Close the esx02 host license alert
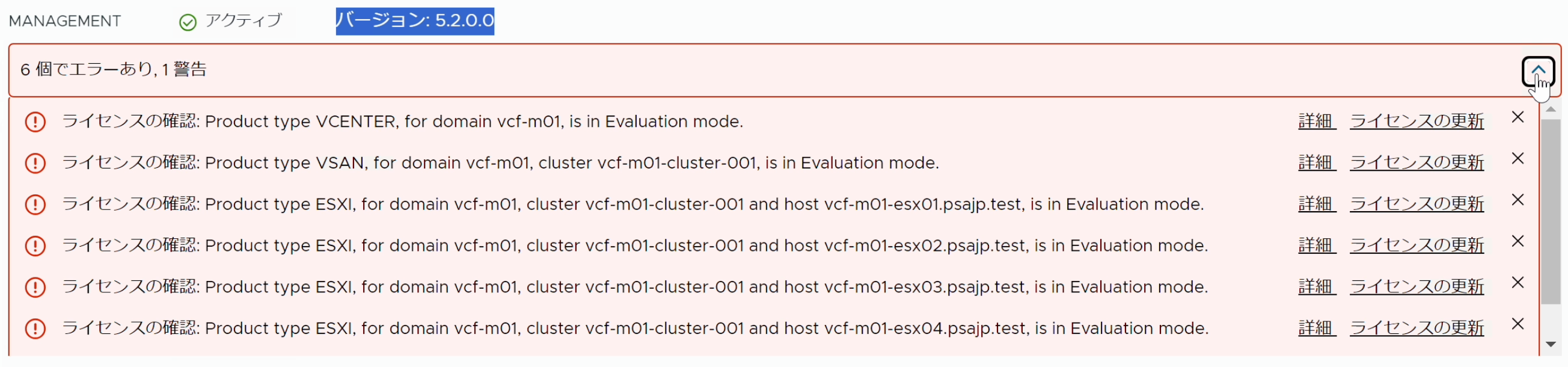 pyautogui.click(x=1517, y=242)
